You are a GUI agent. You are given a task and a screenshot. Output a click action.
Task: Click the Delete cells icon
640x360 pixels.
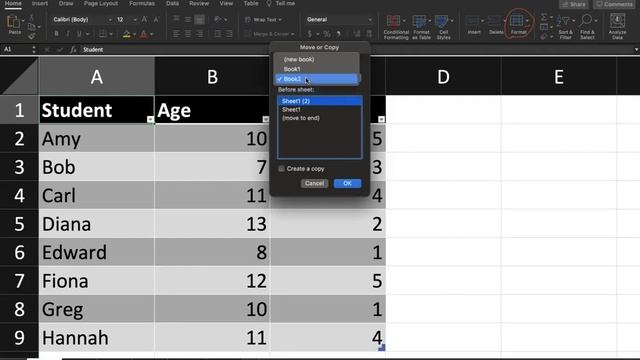[x=494, y=21]
